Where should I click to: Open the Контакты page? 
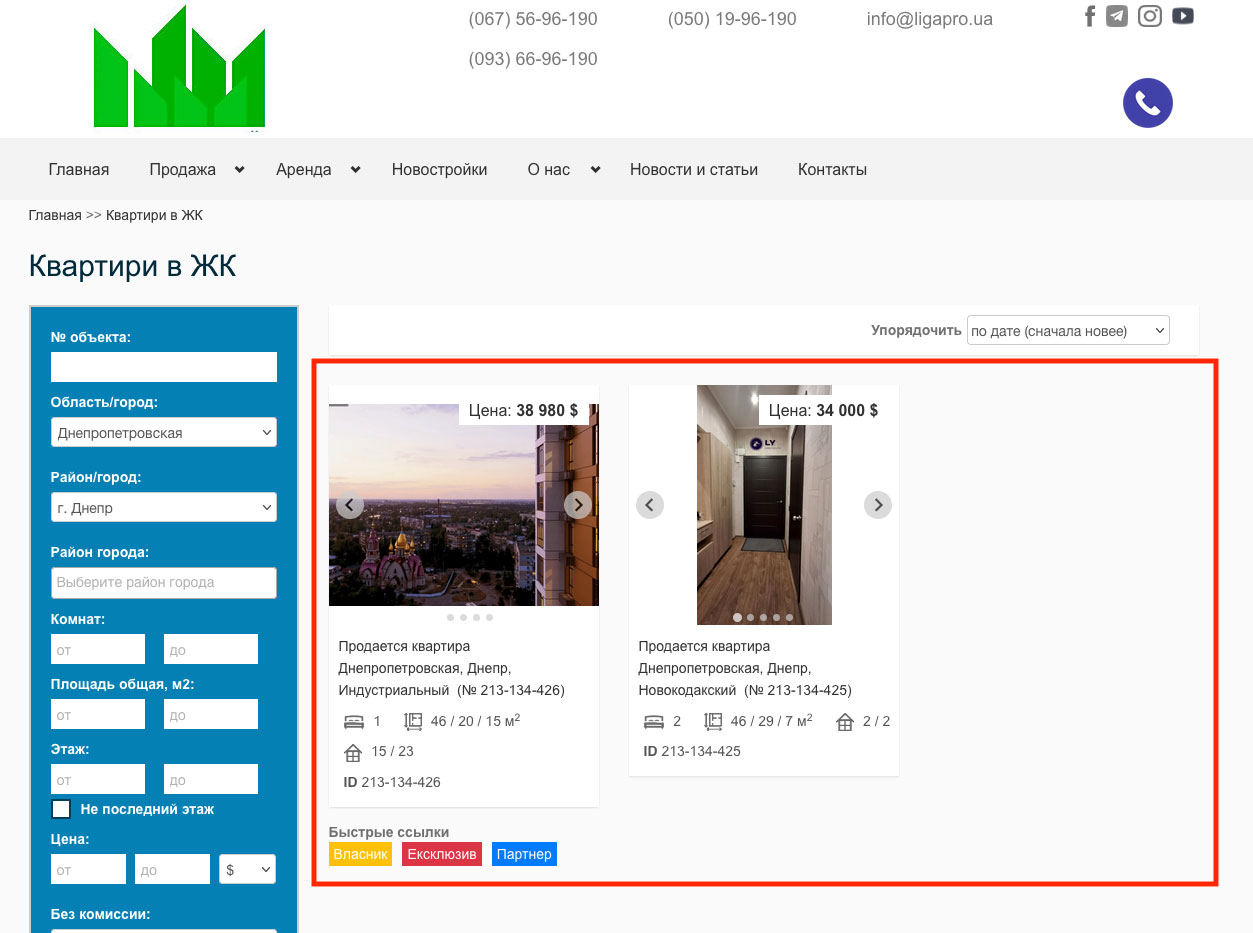(832, 170)
